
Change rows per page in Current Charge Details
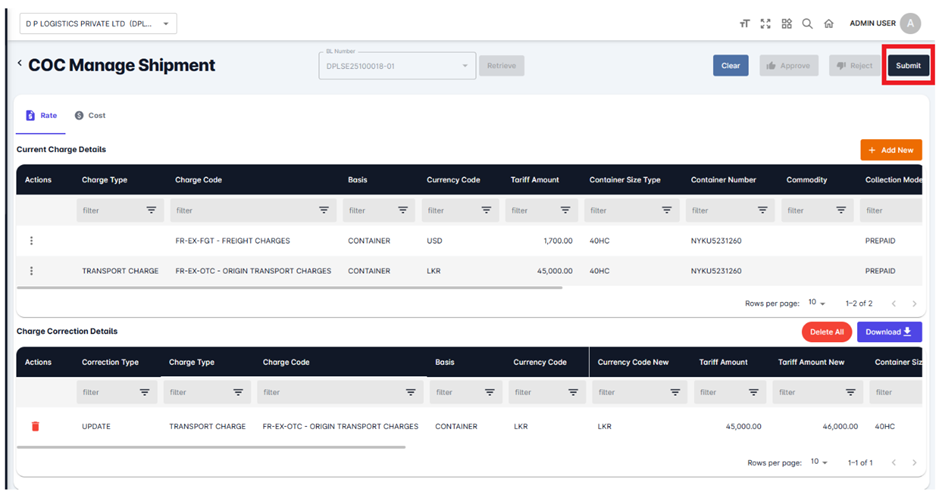[x=817, y=303]
